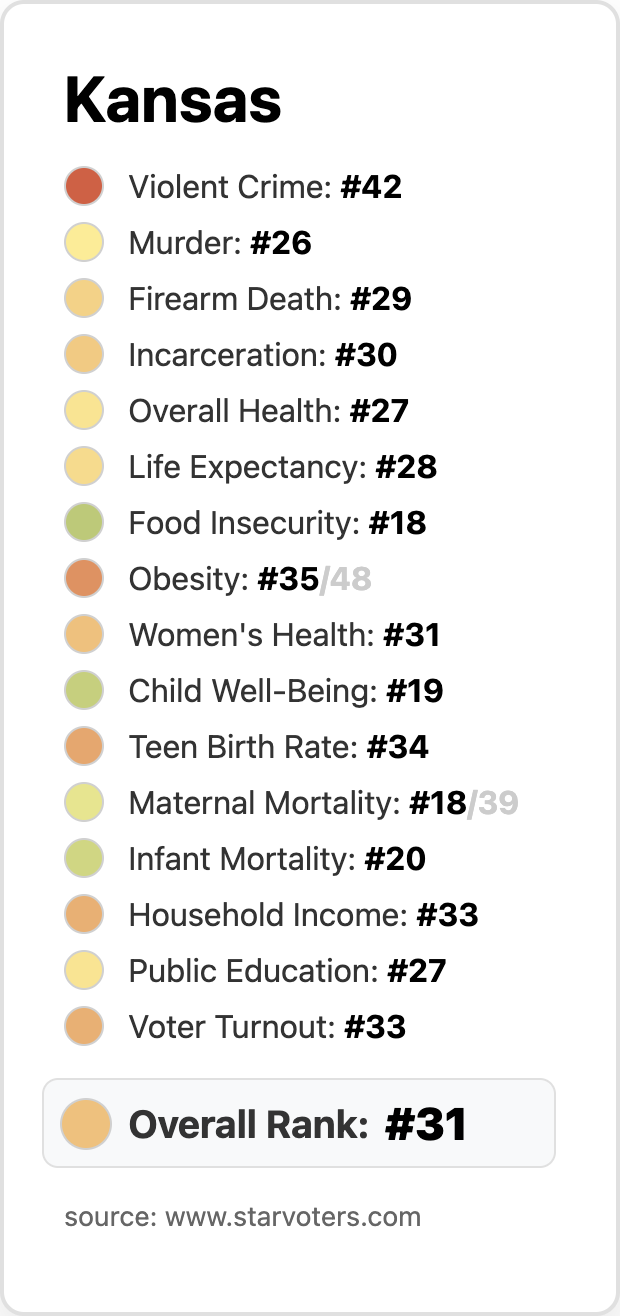Select the Maternal Mortality #18 entry
620x1316 pixels.
[x=297, y=803]
